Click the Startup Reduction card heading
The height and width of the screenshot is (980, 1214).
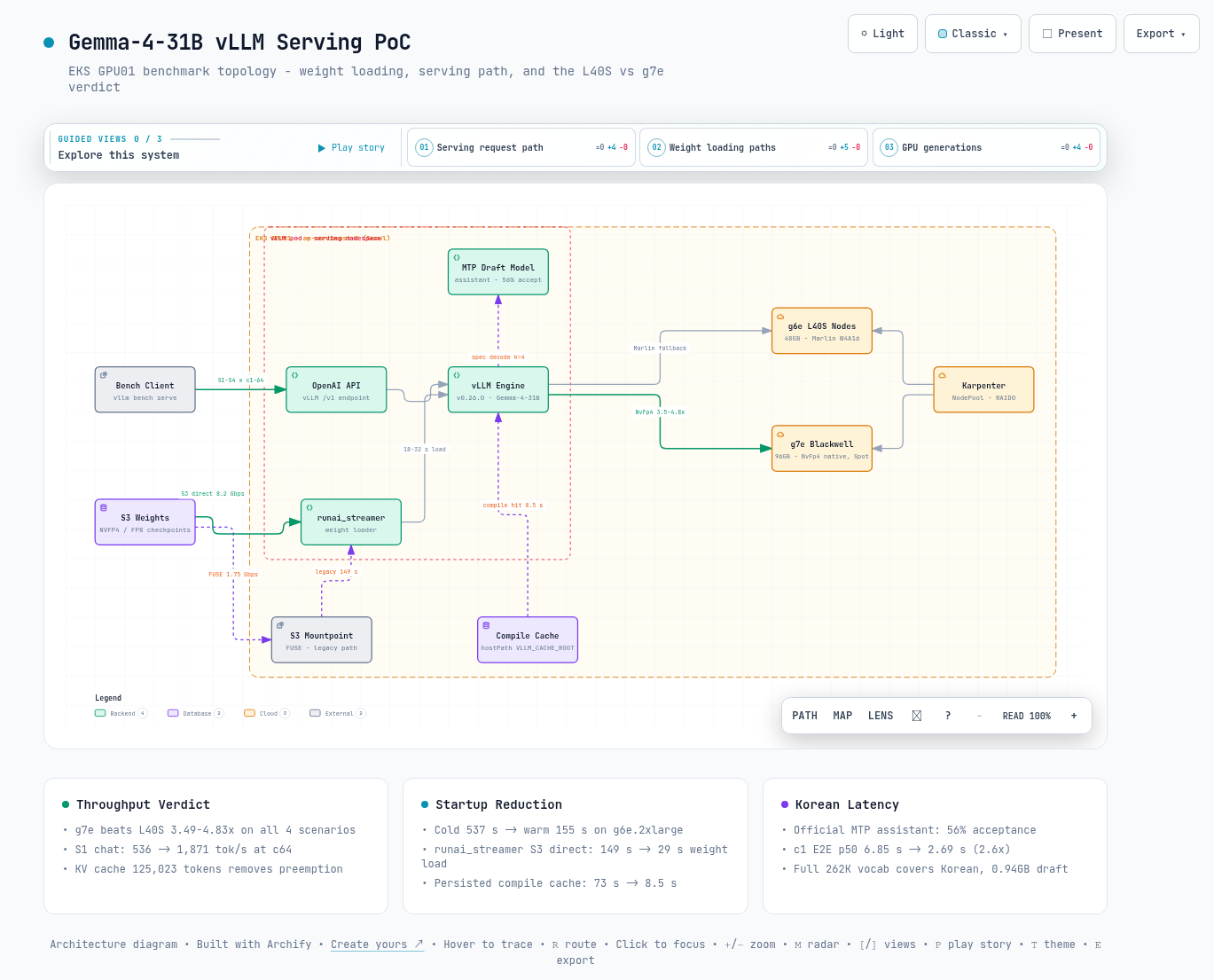(498, 804)
